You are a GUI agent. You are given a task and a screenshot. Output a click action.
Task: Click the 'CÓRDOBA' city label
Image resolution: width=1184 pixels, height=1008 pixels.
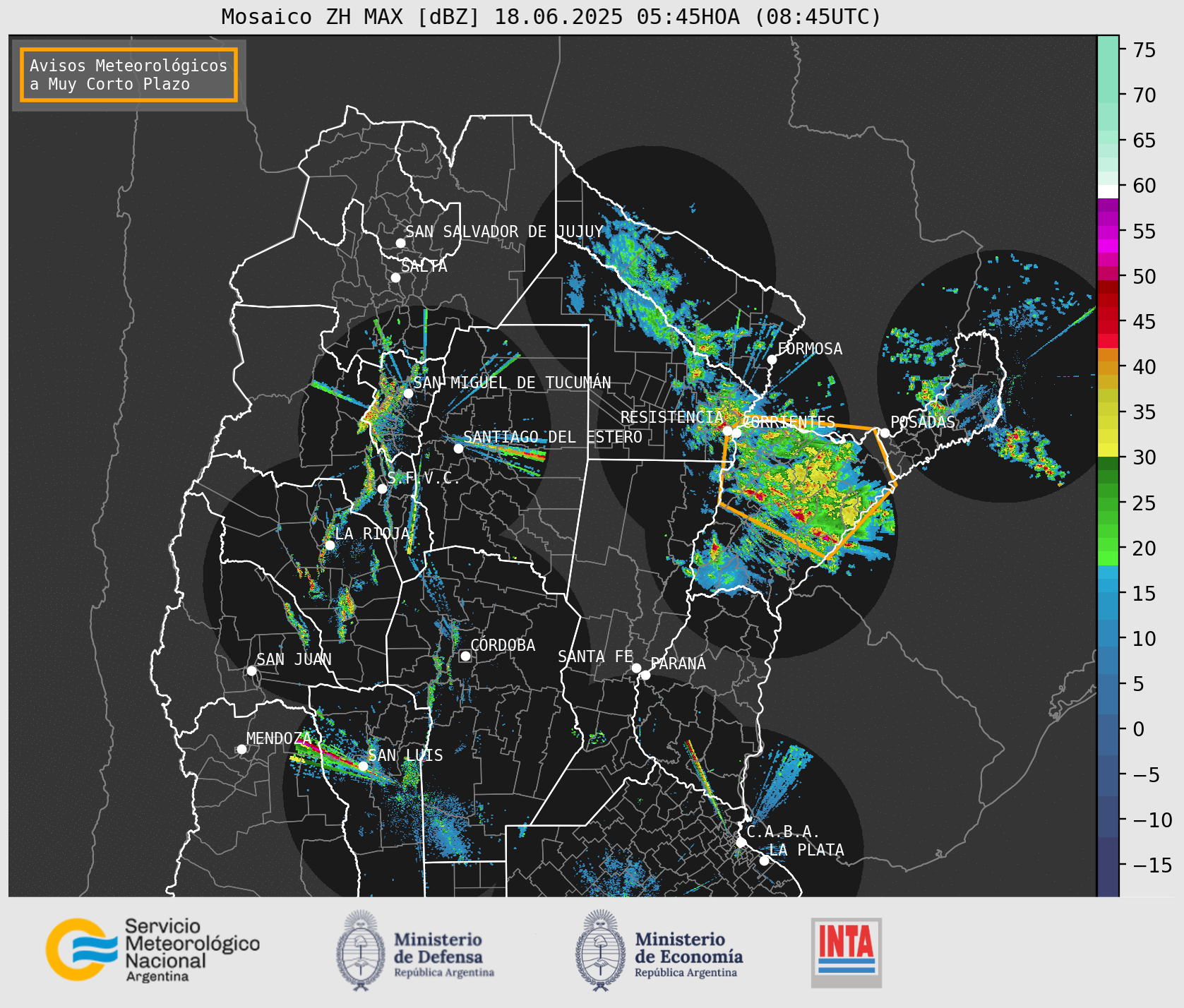tap(503, 645)
